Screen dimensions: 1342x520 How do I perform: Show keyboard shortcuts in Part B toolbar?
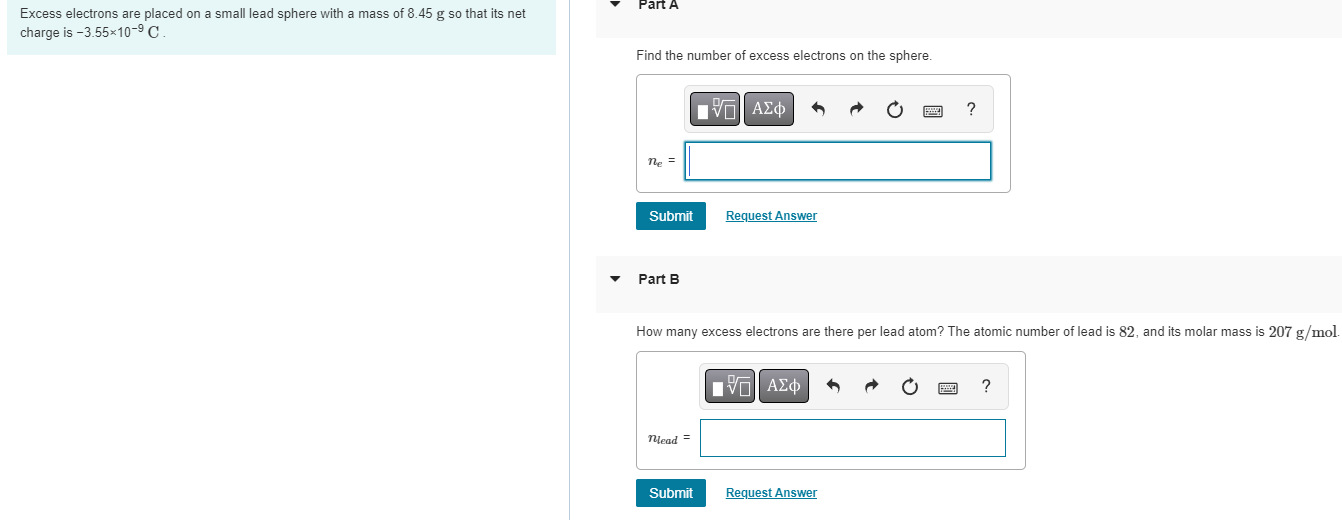[x=947, y=387]
